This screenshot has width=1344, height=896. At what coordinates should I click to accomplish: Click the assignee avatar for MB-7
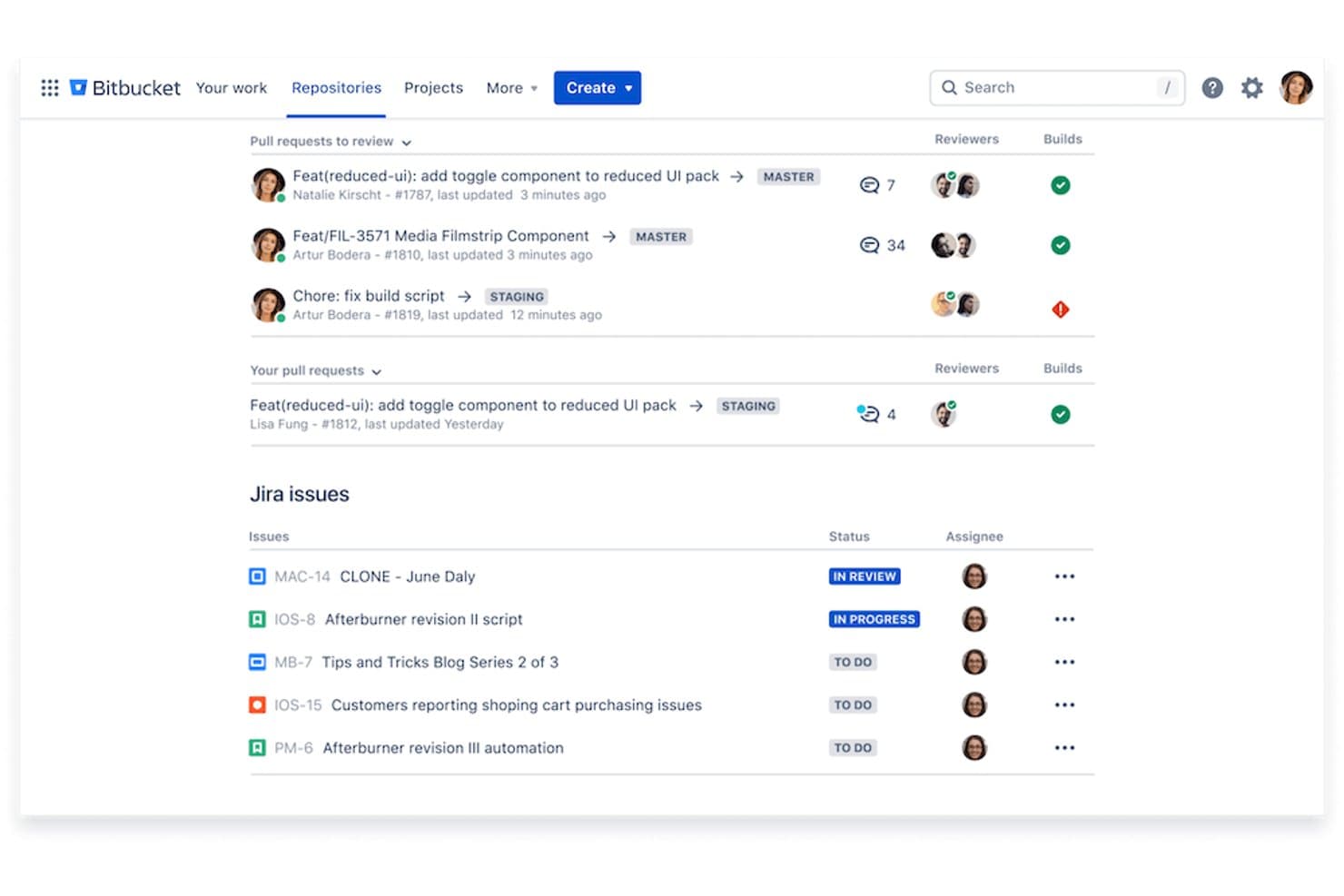[974, 662]
